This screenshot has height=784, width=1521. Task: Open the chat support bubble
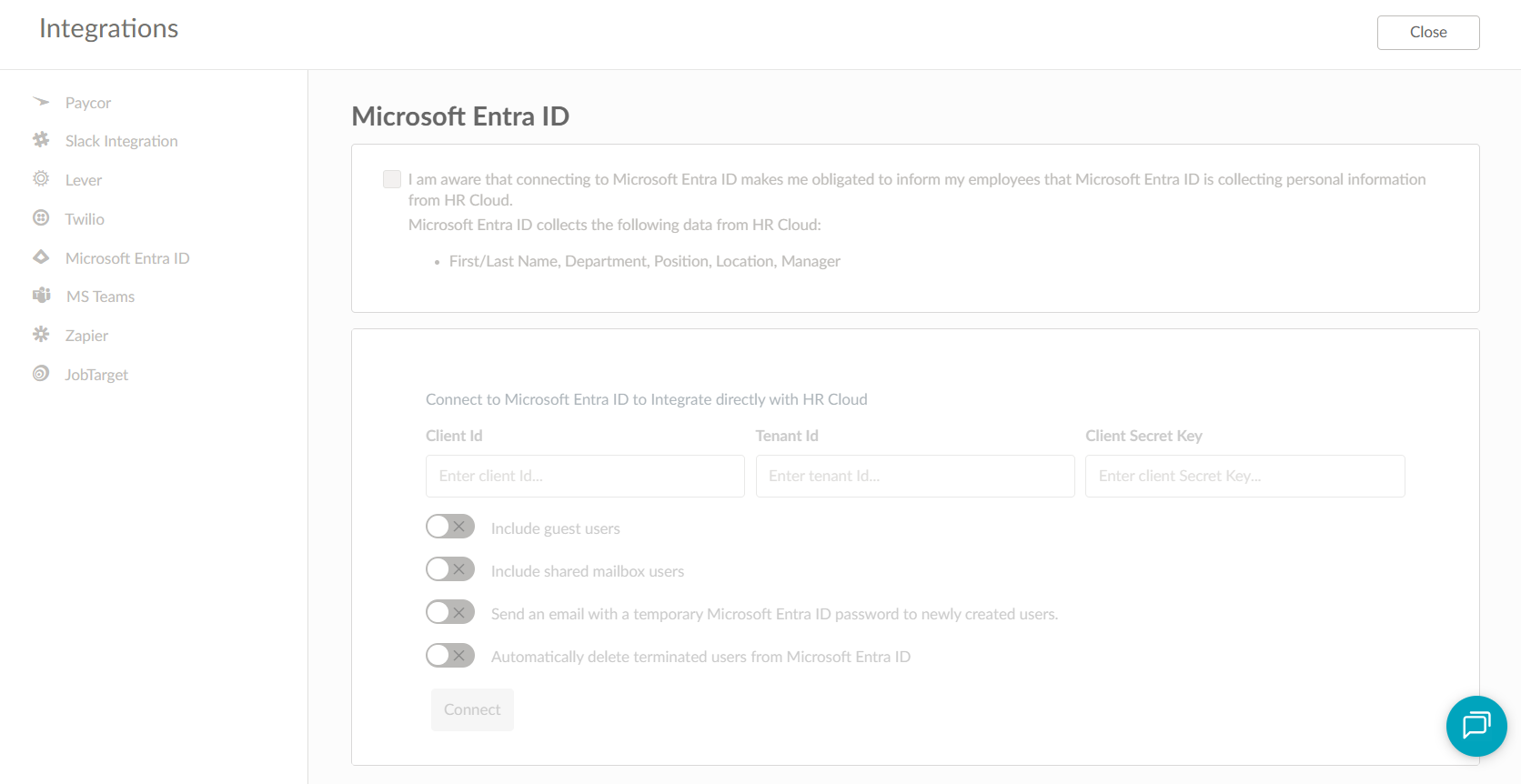[1476, 726]
